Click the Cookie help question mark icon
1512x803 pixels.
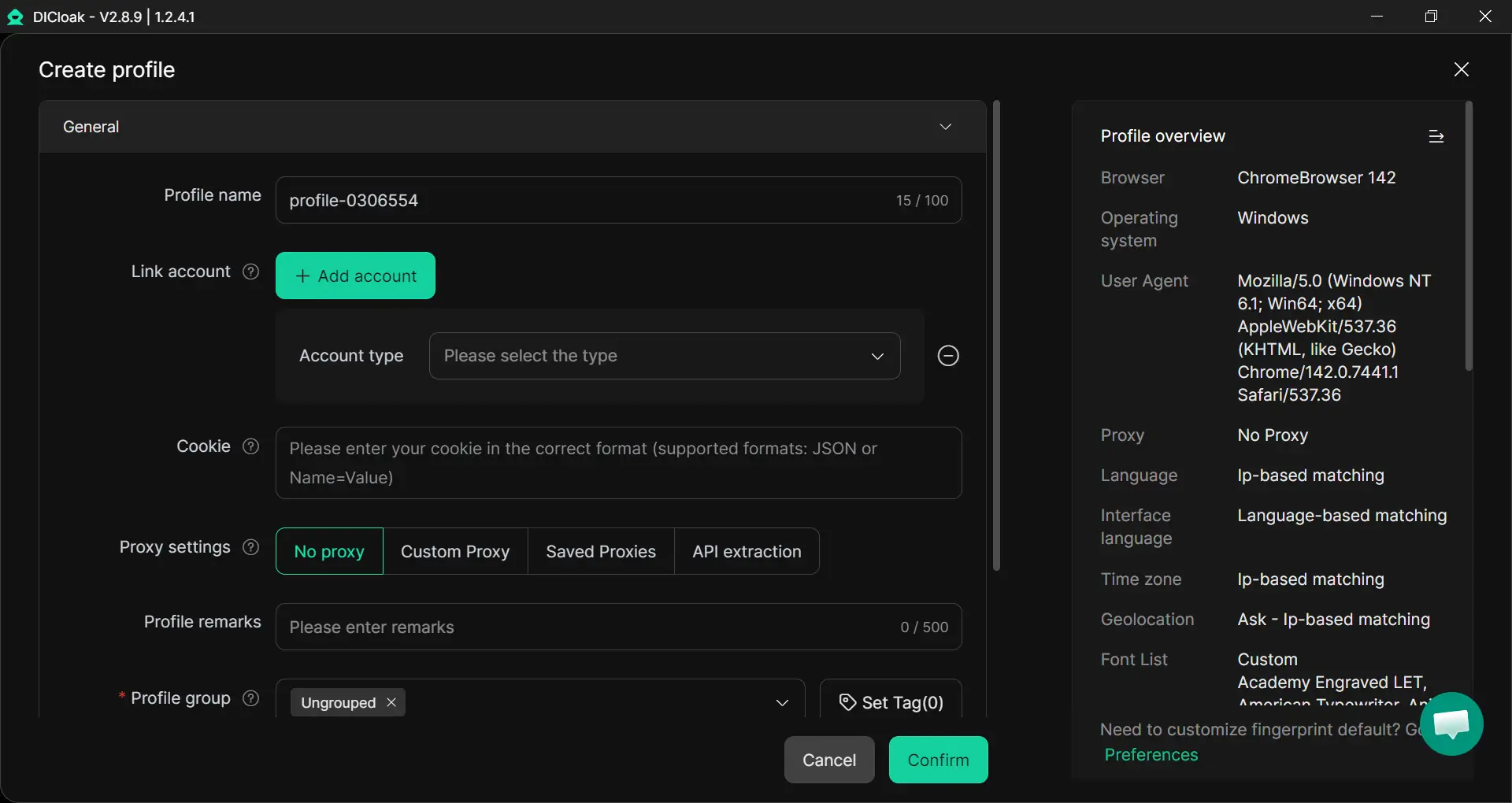[x=250, y=446]
